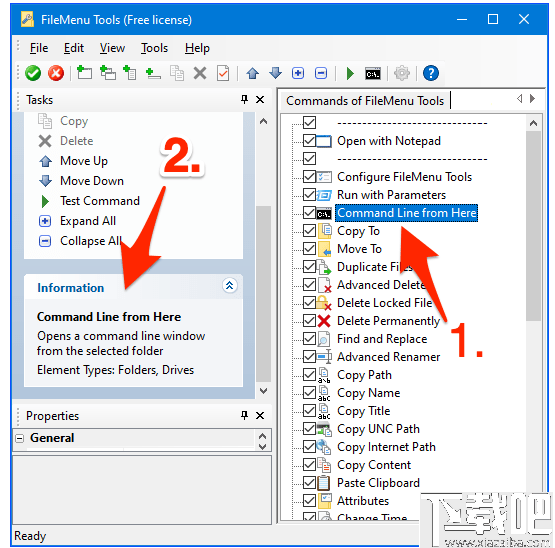The width and height of the screenshot is (555, 548).
Task: Open the Tools menu
Action: [154, 48]
